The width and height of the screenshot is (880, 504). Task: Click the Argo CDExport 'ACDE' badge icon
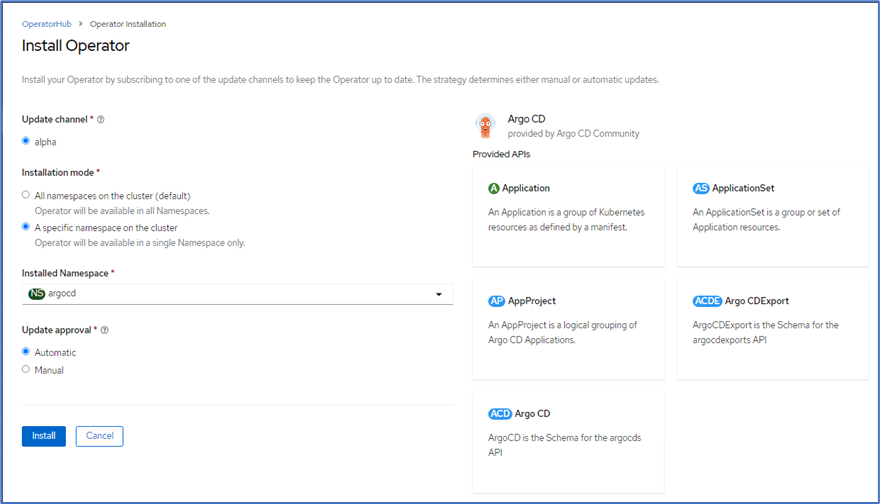(x=707, y=301)
